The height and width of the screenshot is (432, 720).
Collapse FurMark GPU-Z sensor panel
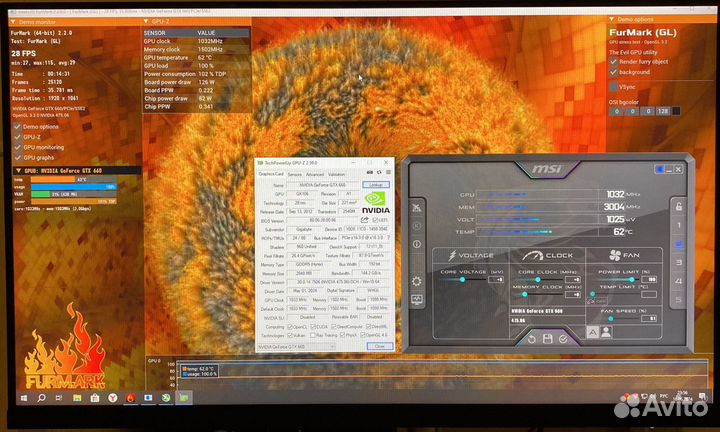[146, 21]
